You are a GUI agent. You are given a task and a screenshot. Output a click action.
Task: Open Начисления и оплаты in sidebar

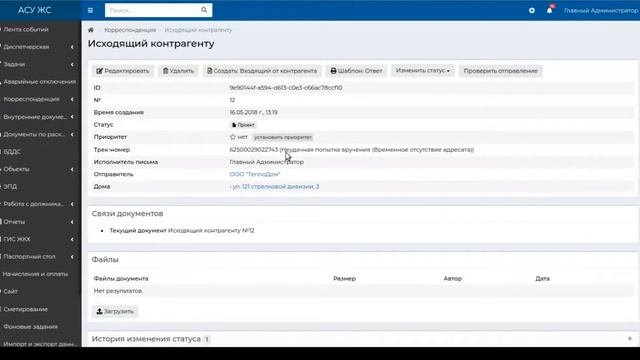35,274
